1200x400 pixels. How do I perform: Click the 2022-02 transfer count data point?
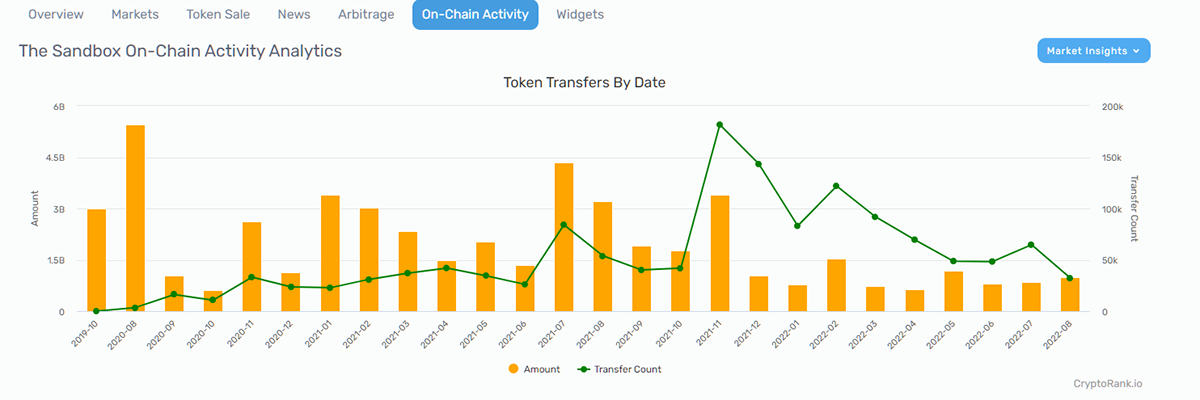click(836, 186)
